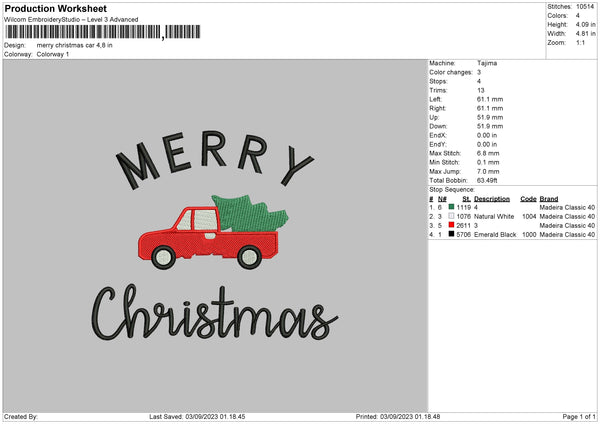Click the Left value 61.1 mm
Viewport: 600px width, 424px height.
pos(490,99)
